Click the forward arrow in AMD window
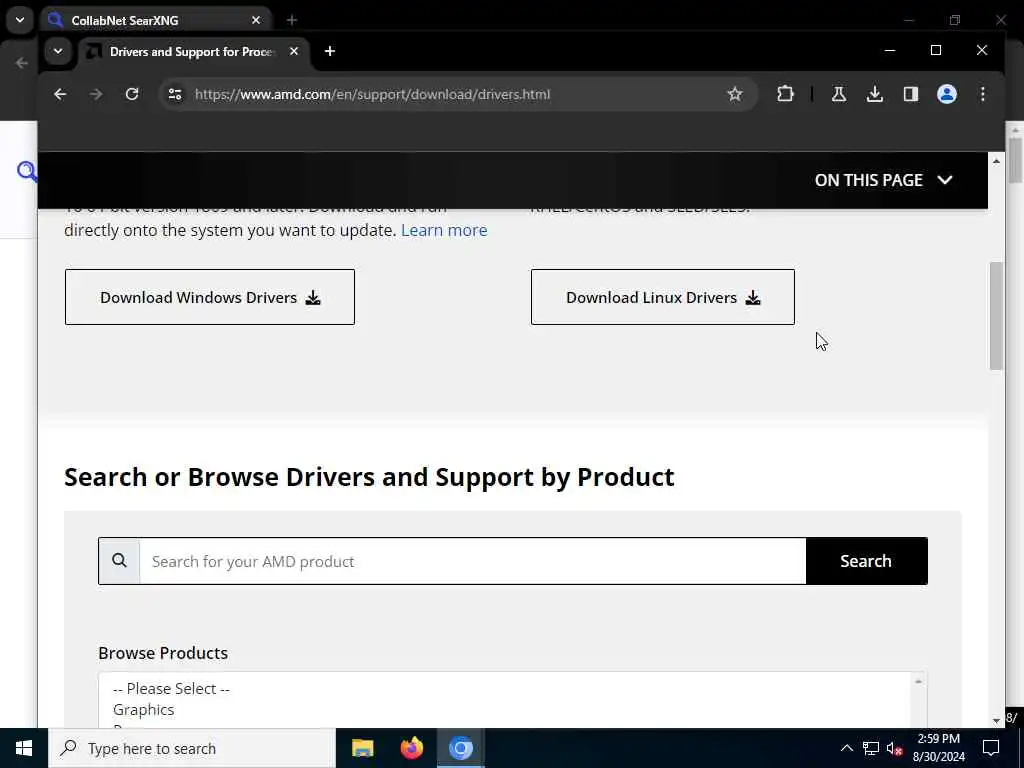This screenshot has height=768, width=1024. pyautogui.click(x=96, y=94)
